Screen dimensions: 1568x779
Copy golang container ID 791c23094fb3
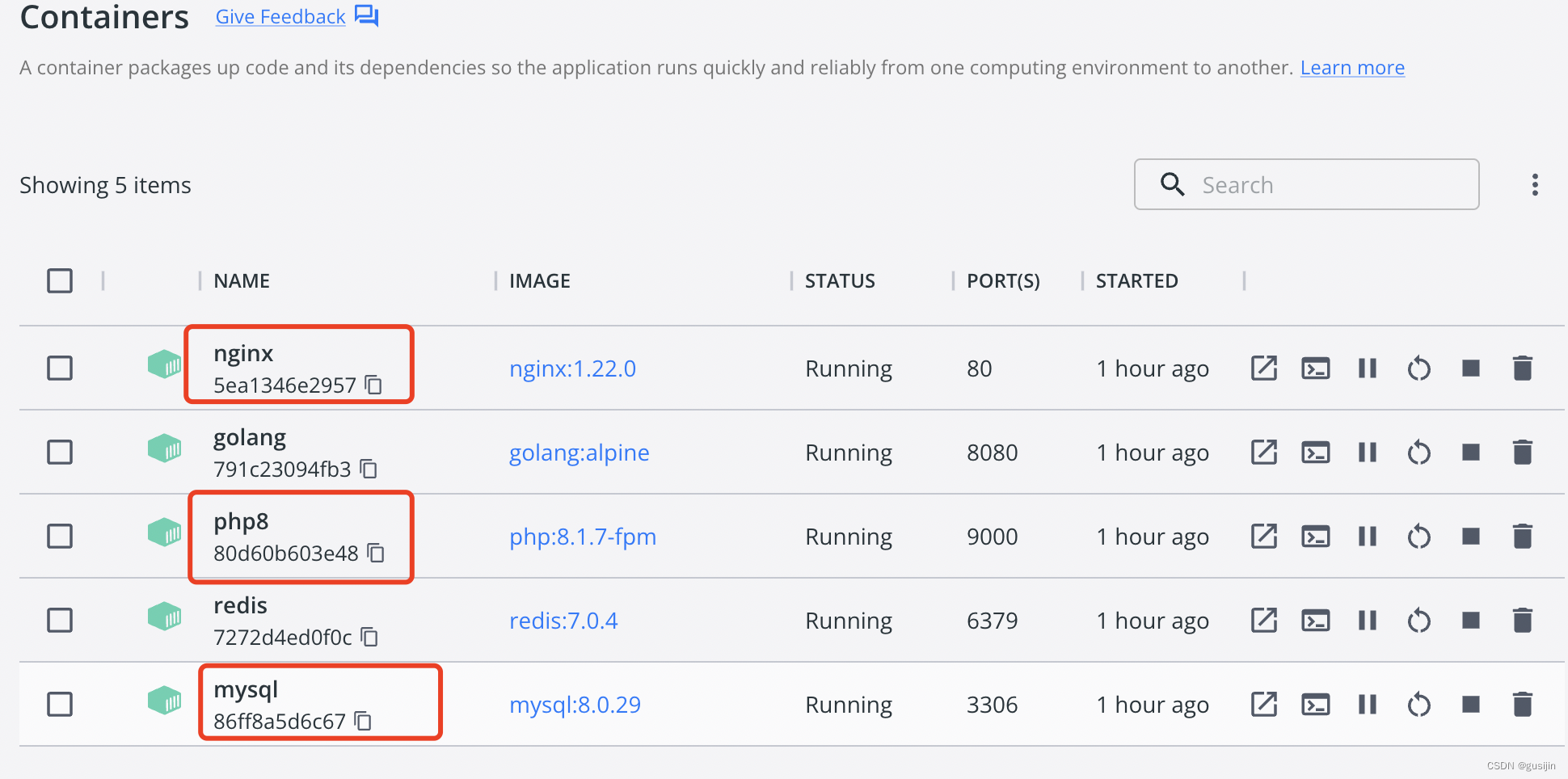click(369, 469)
